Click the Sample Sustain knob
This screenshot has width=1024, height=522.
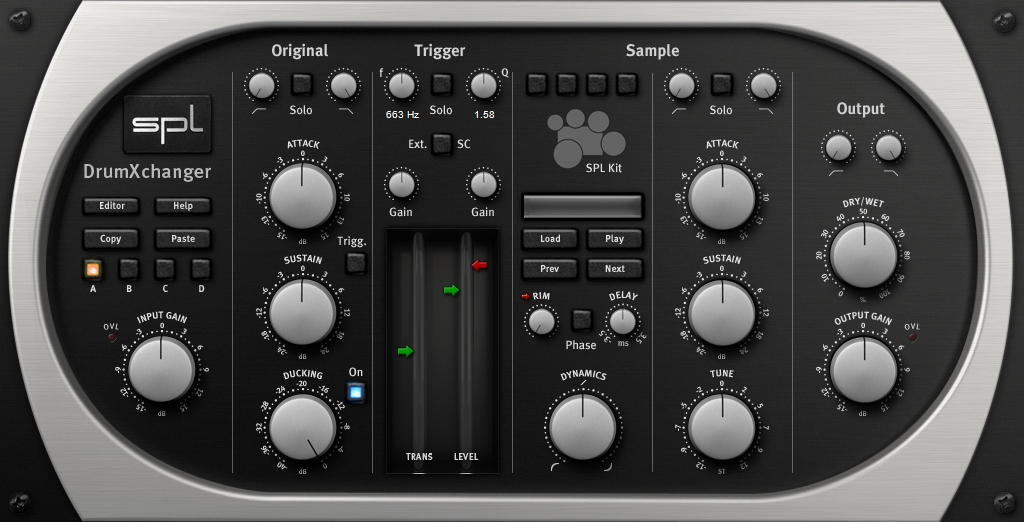click(x=722, y=312)
